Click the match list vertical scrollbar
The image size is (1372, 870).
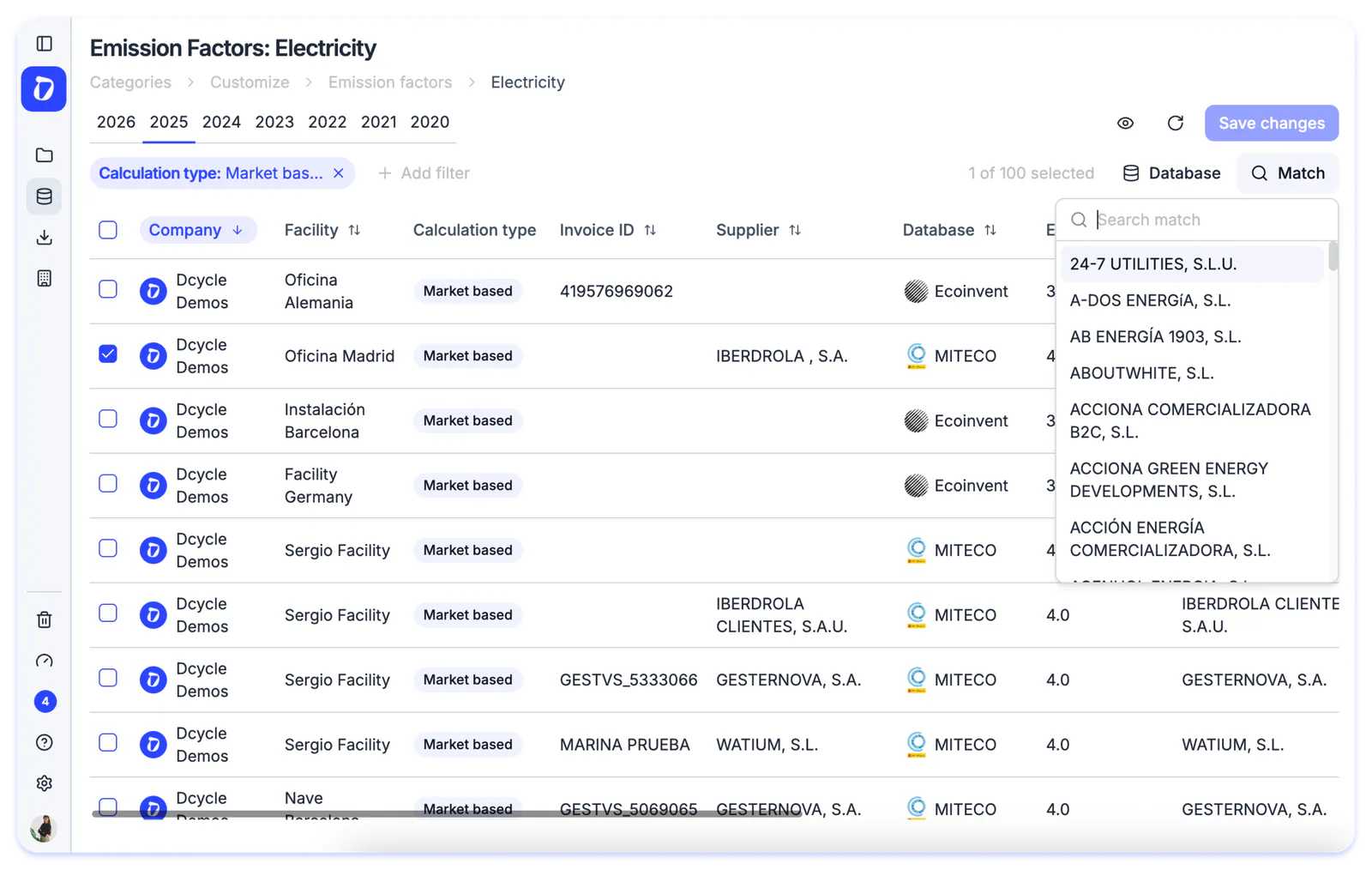(x=1333, y=256)
